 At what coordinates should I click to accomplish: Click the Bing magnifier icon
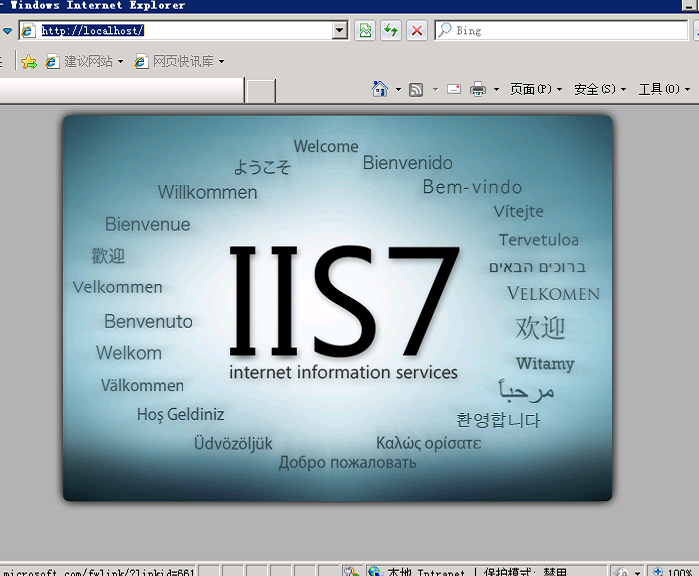click(x=444, y=30)
